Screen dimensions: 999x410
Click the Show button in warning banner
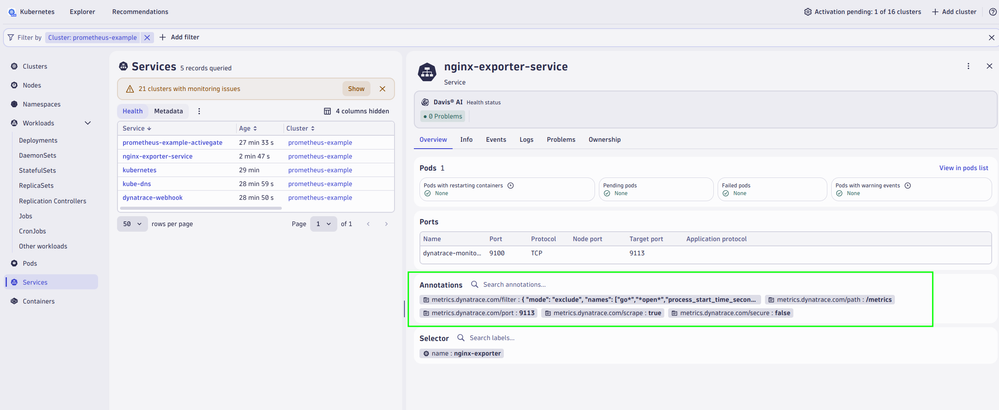(356, 88)
